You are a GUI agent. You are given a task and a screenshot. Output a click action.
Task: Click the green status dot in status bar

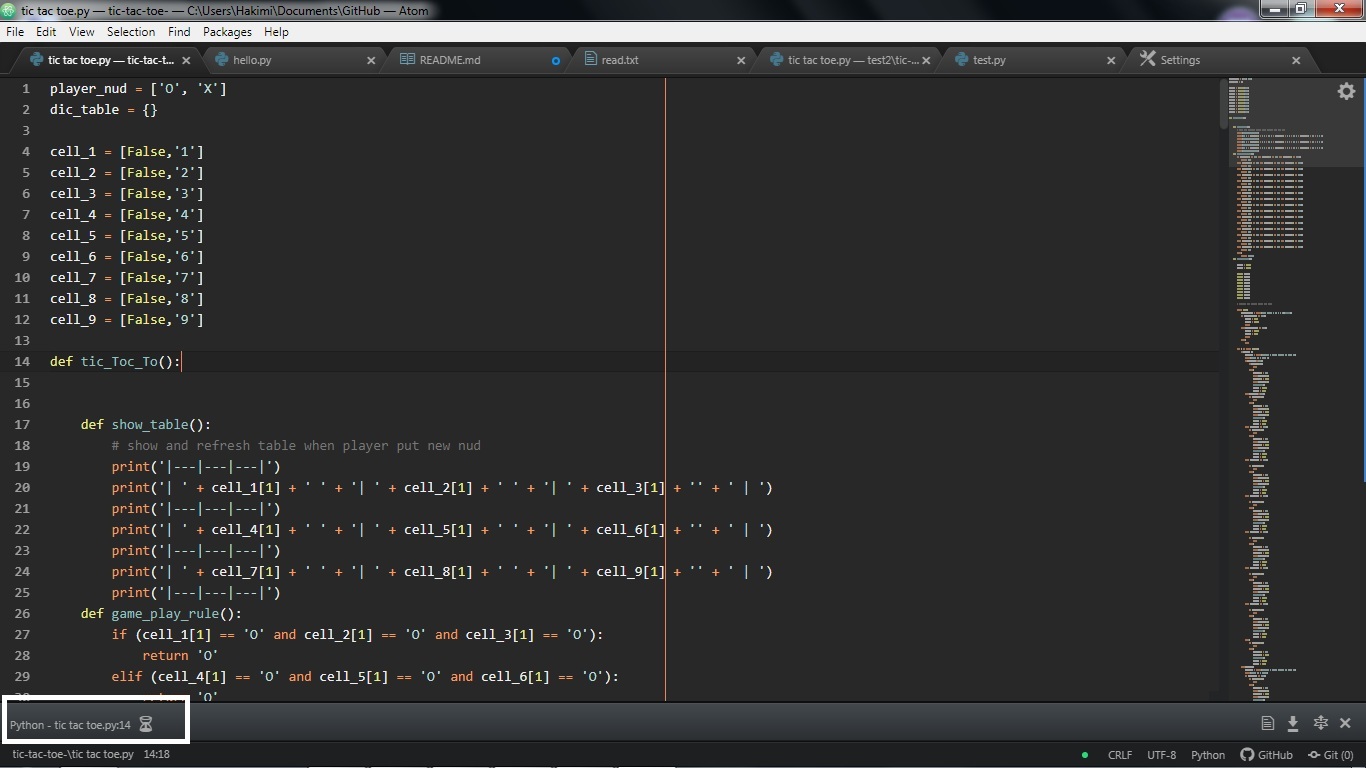point(1085,755)
